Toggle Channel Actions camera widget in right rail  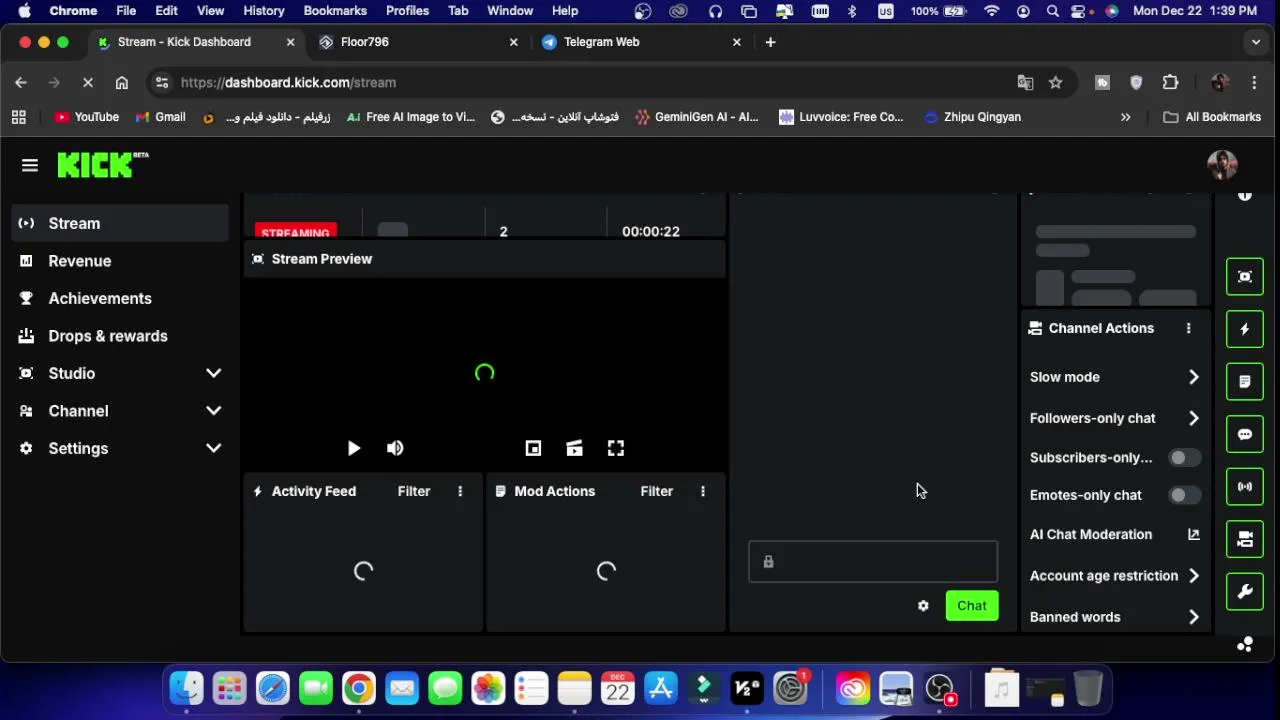1245,539
